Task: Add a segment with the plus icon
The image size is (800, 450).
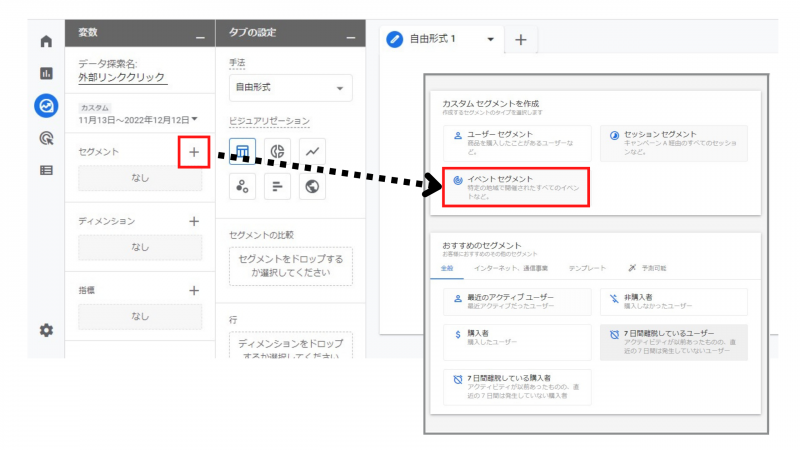Action: click(x=193, y=153)
